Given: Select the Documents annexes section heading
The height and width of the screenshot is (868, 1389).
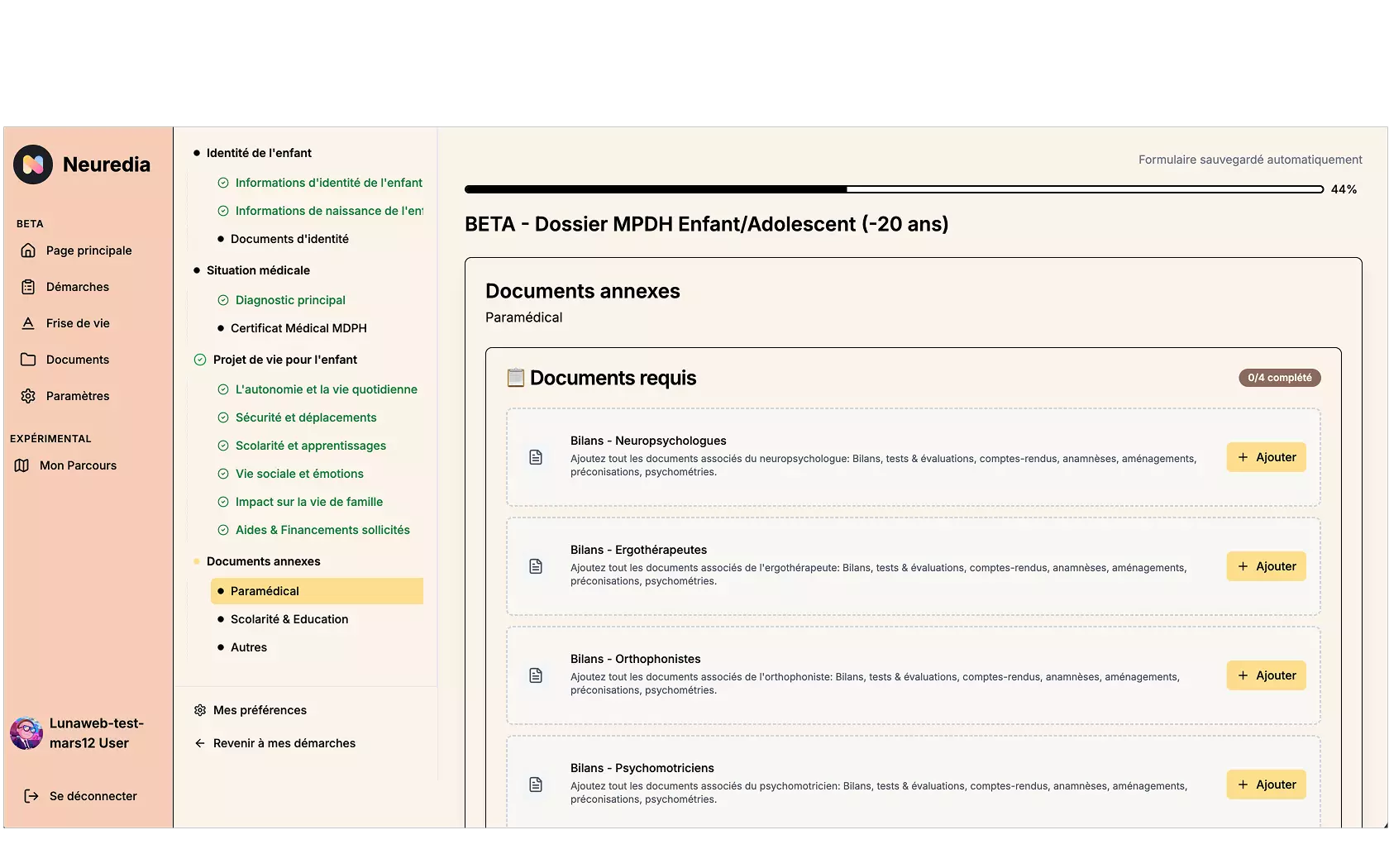Looking at the screenshot, I should coord(264,561).
